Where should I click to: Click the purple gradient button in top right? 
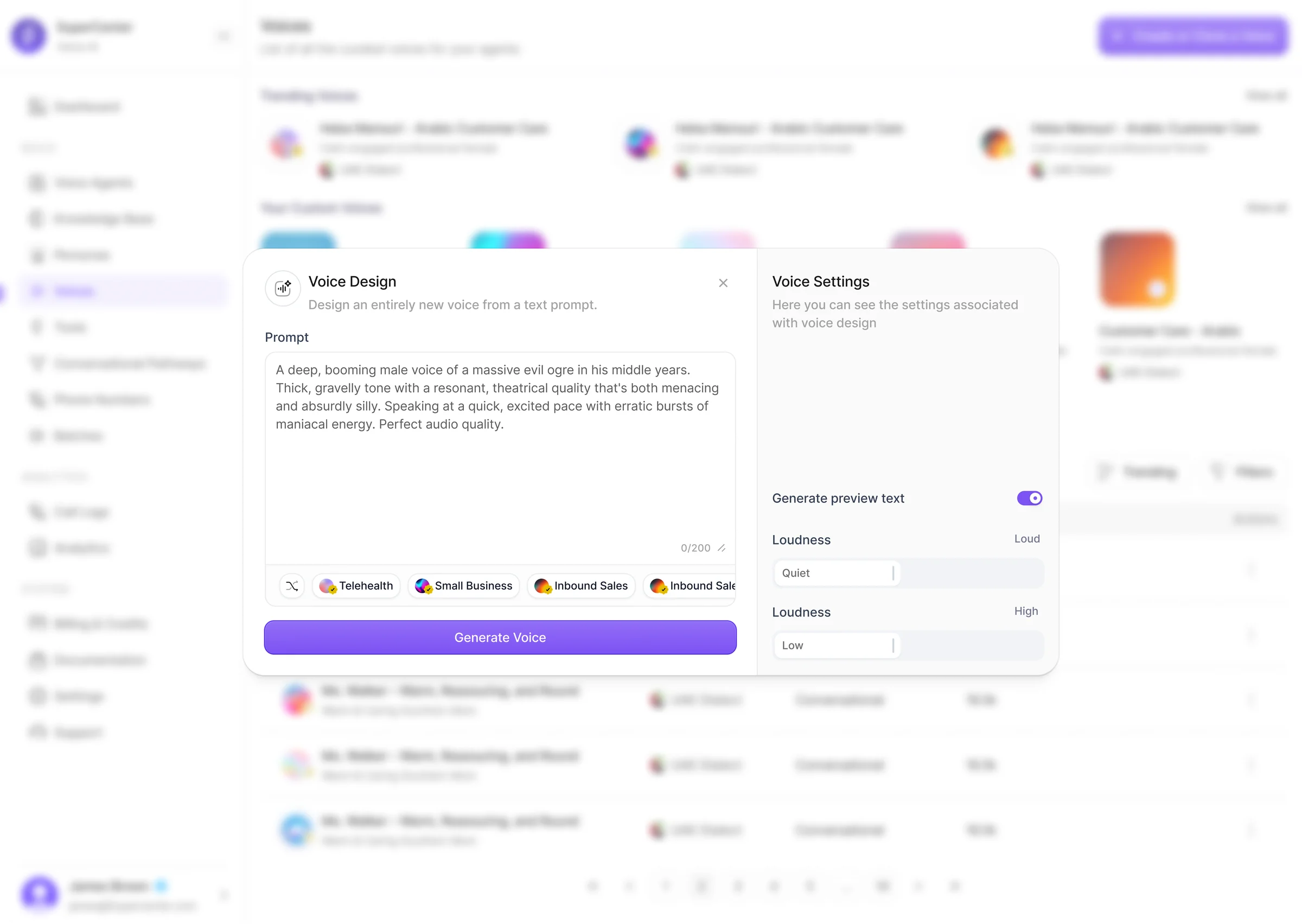[x=1193, y=36]
